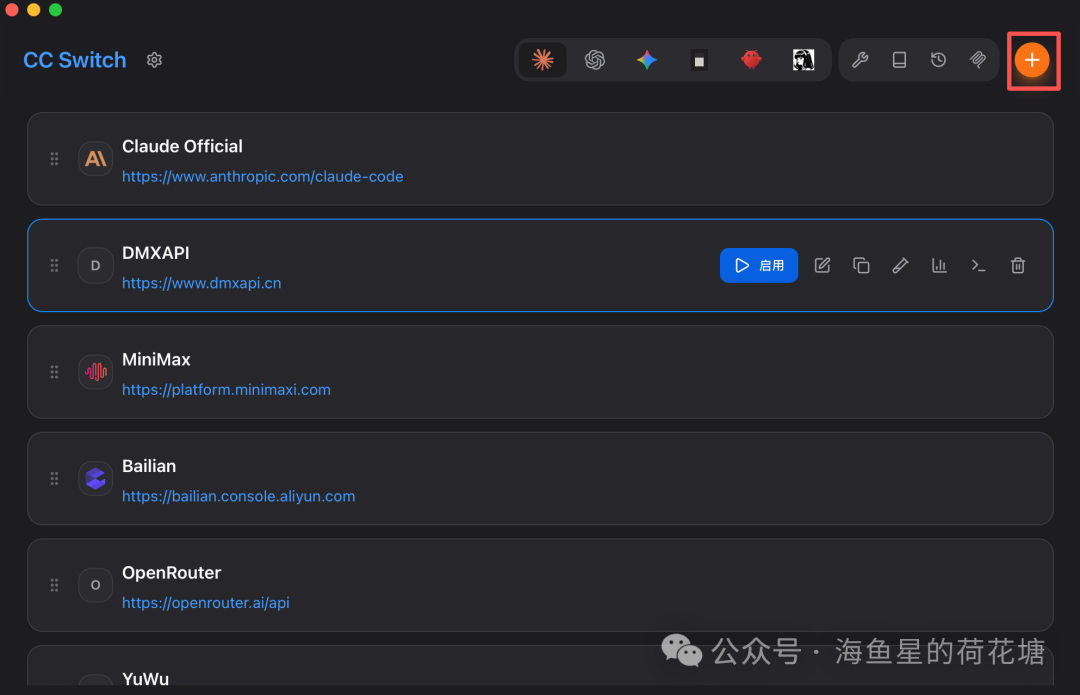Edit the DMXAPI provider entry
This screenshot has width=1080, height=695.
(x=822, y=265)
